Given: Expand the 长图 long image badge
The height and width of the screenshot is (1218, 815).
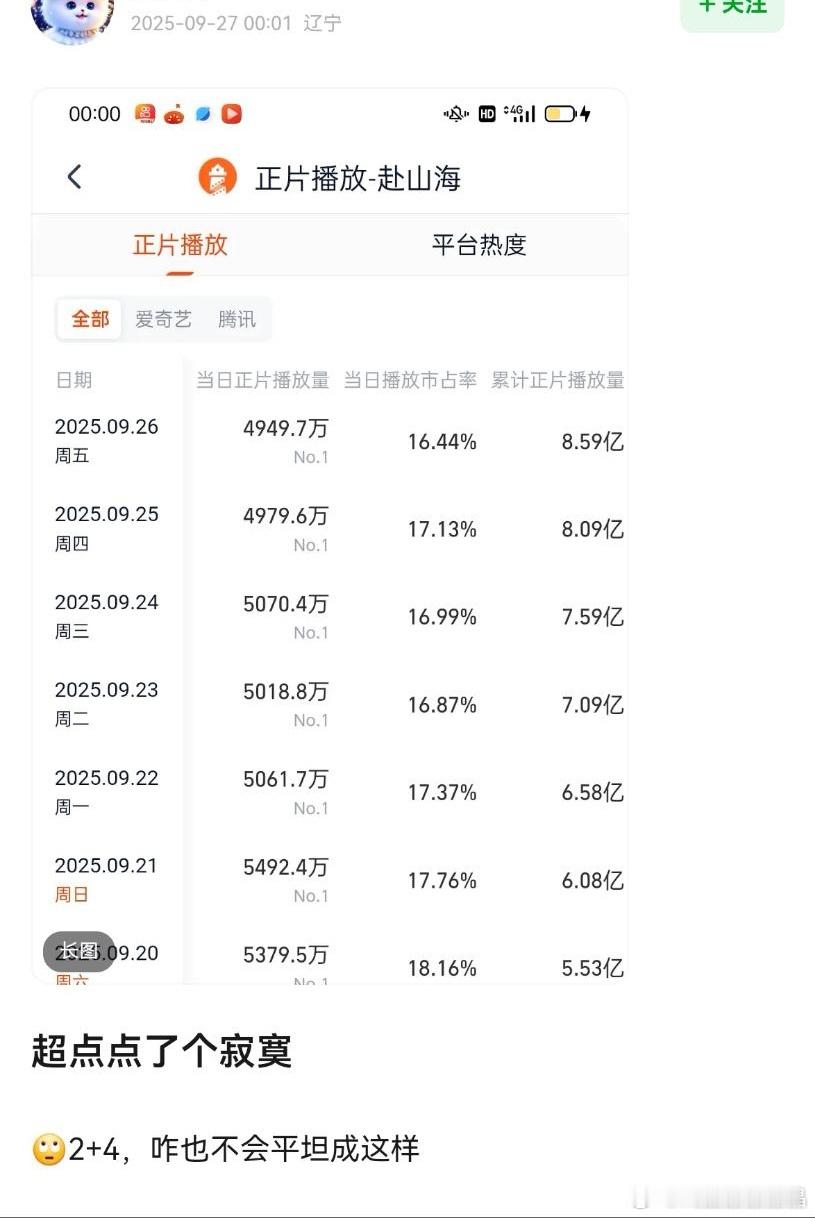Looking at the screenshot, I should coord(79,951).
